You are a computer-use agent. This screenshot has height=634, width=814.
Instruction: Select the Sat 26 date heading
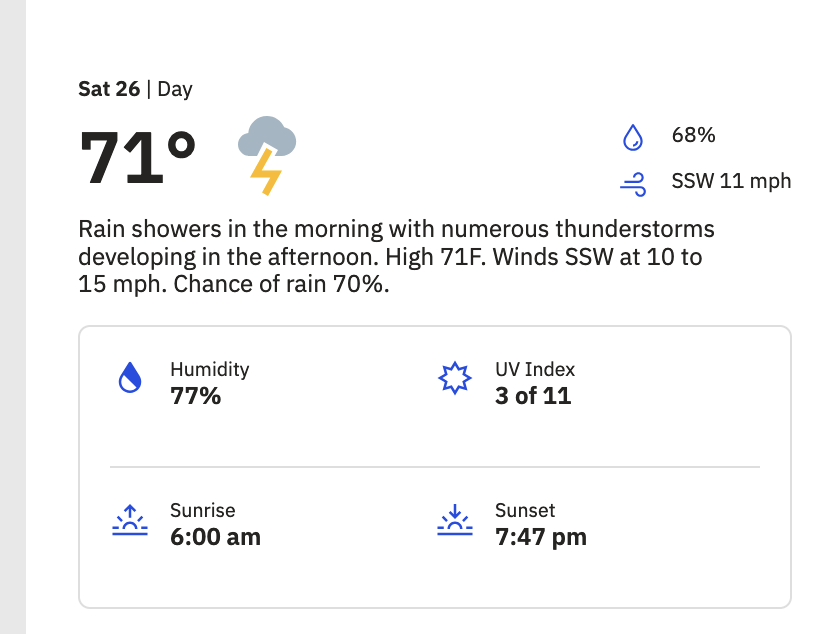click(109, 89)
